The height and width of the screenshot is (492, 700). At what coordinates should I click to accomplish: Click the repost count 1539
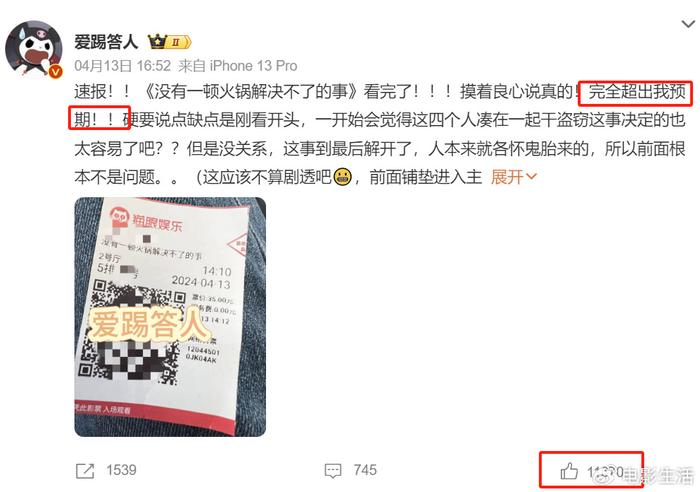click(121, 470)
